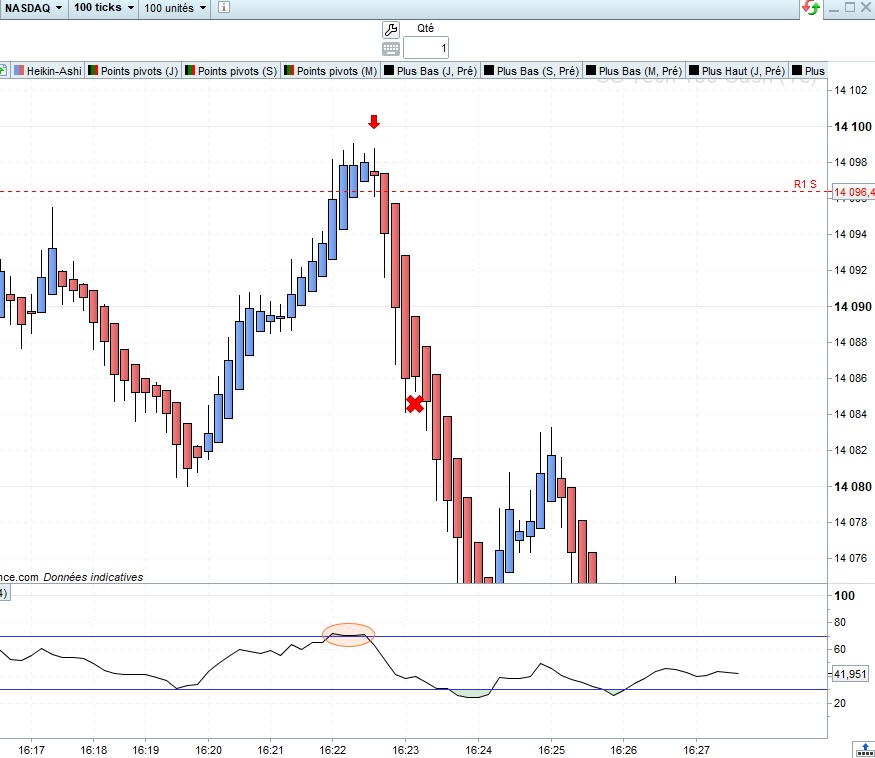Viewport: 875px width, 758px height.
Task: Click the info icon in the top bar
Action: (x=224, y=7)
